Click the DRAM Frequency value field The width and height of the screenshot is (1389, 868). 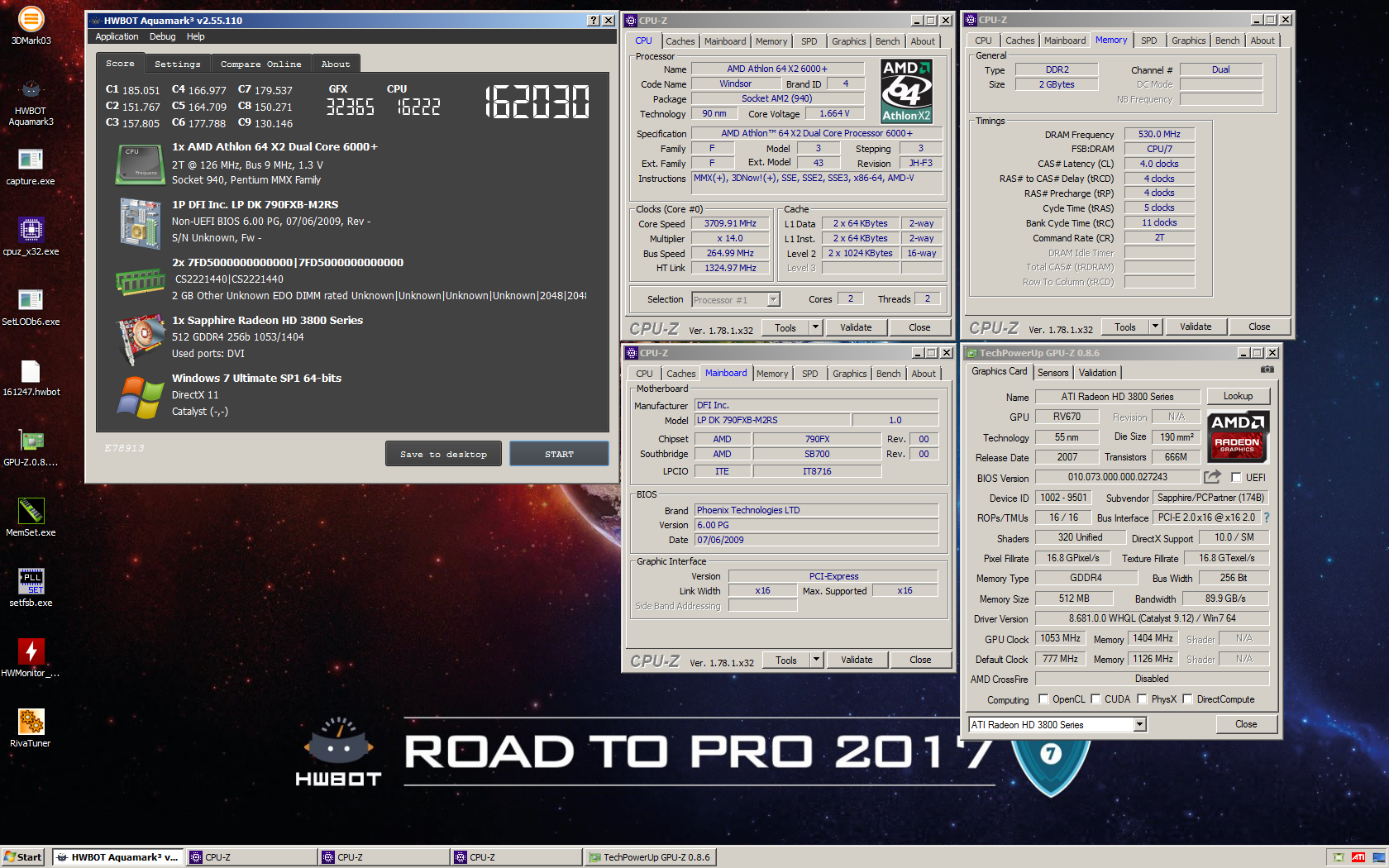click(1159, 134)
